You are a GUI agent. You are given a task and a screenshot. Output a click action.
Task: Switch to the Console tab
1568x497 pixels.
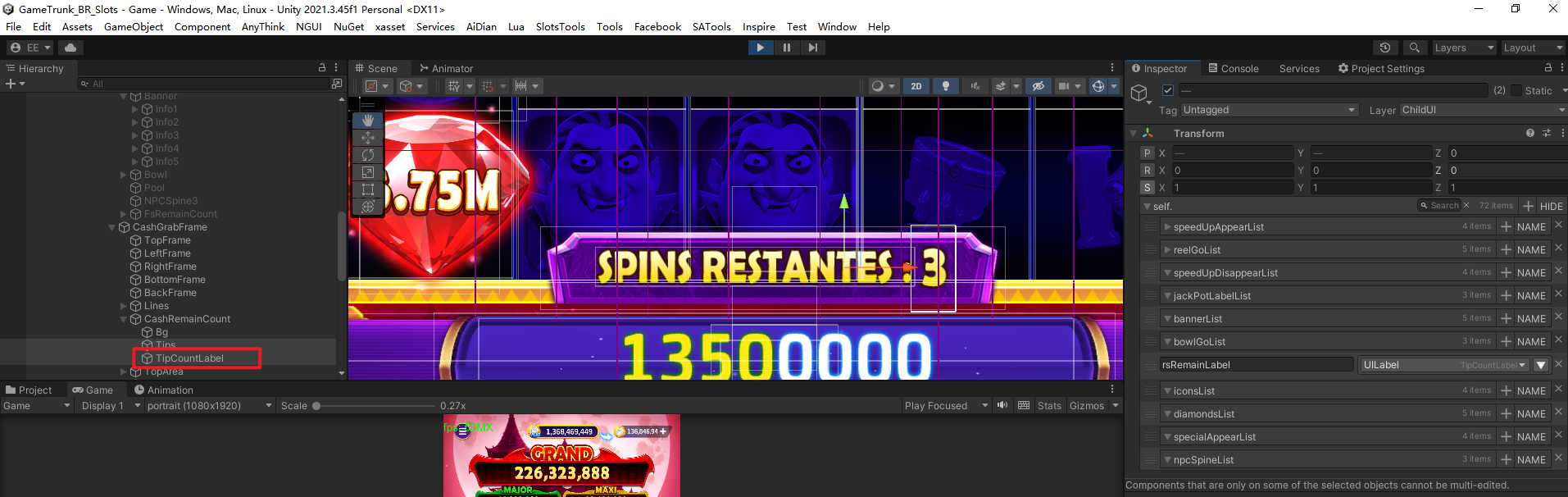[x=1234, y=69]
